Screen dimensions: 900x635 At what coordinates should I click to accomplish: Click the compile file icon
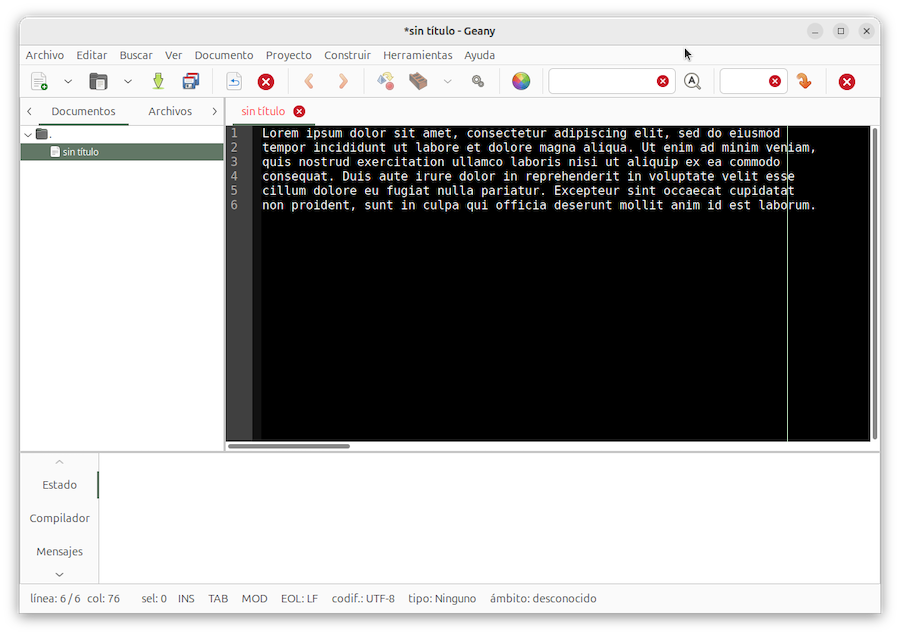pos(385,82)
